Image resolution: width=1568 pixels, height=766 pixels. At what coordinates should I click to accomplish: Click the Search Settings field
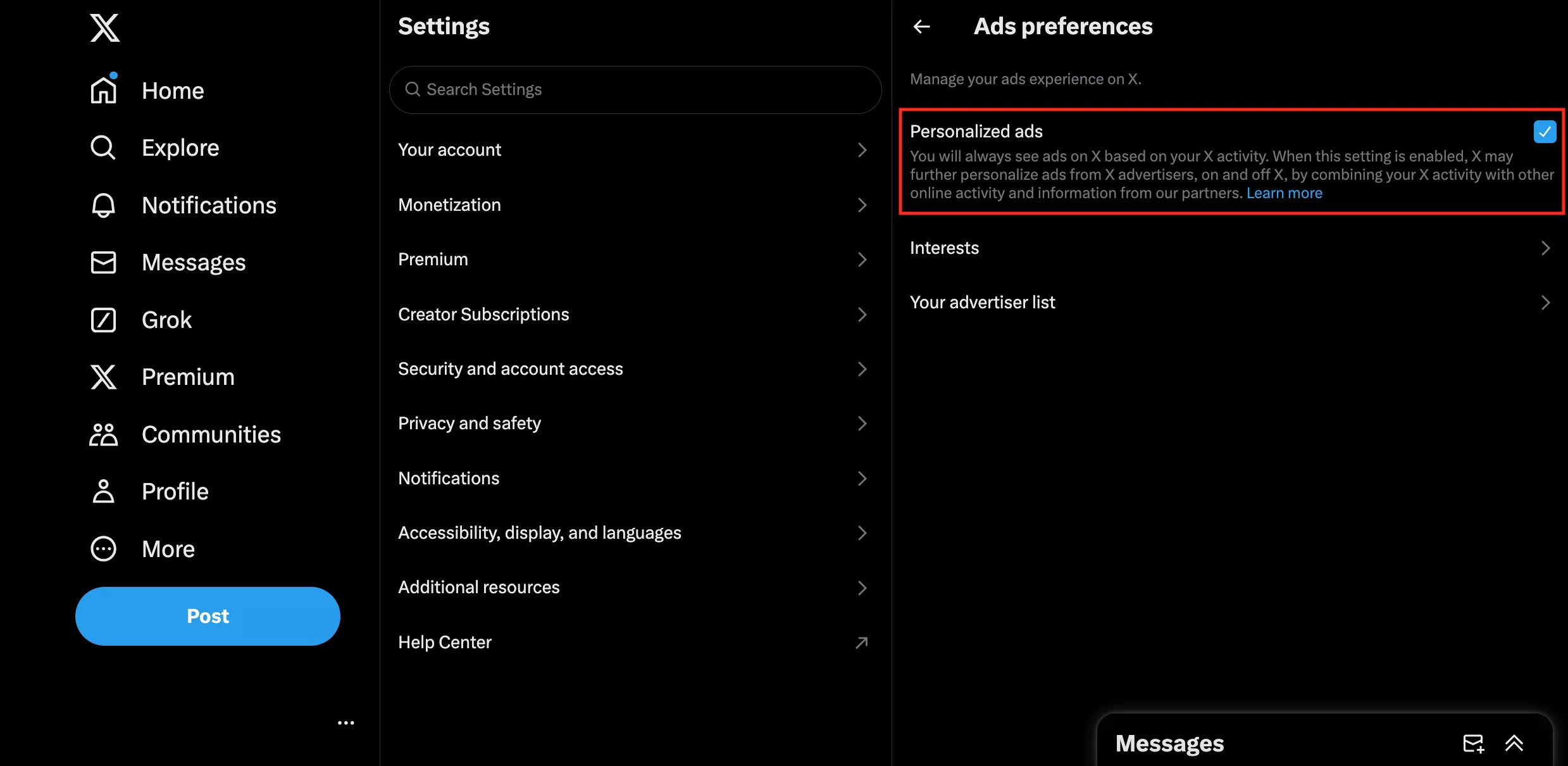(635, 90)
